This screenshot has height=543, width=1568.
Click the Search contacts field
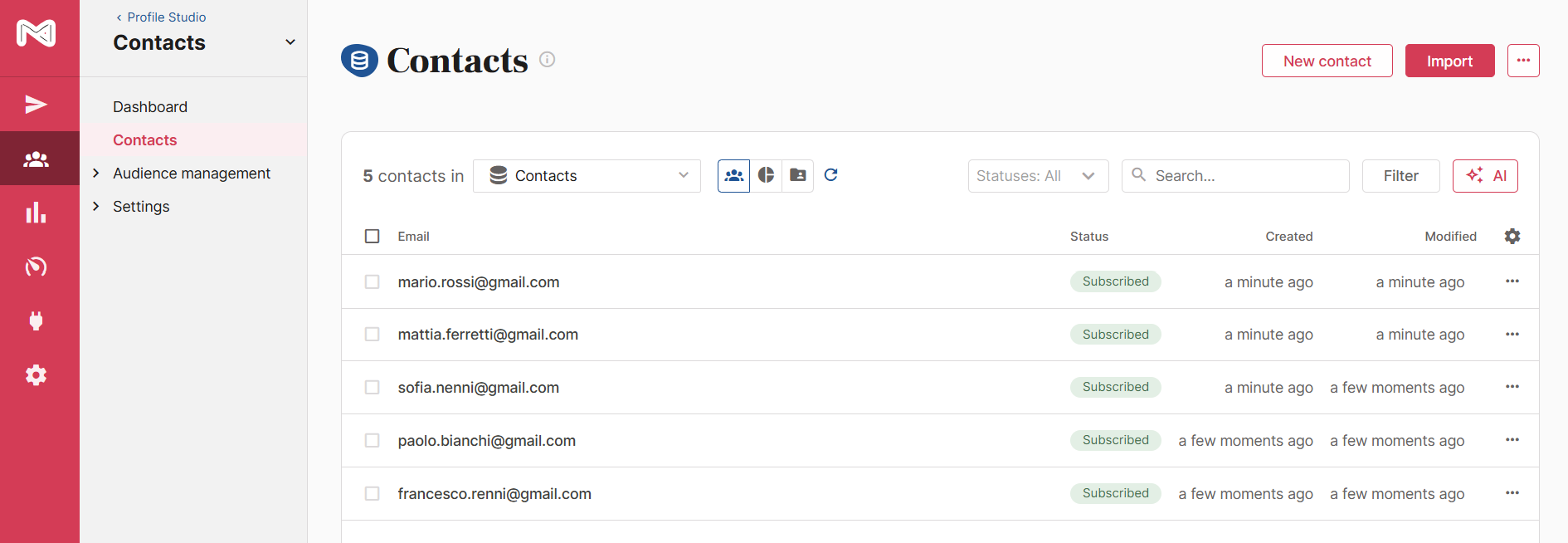(x=1235, y=176)
